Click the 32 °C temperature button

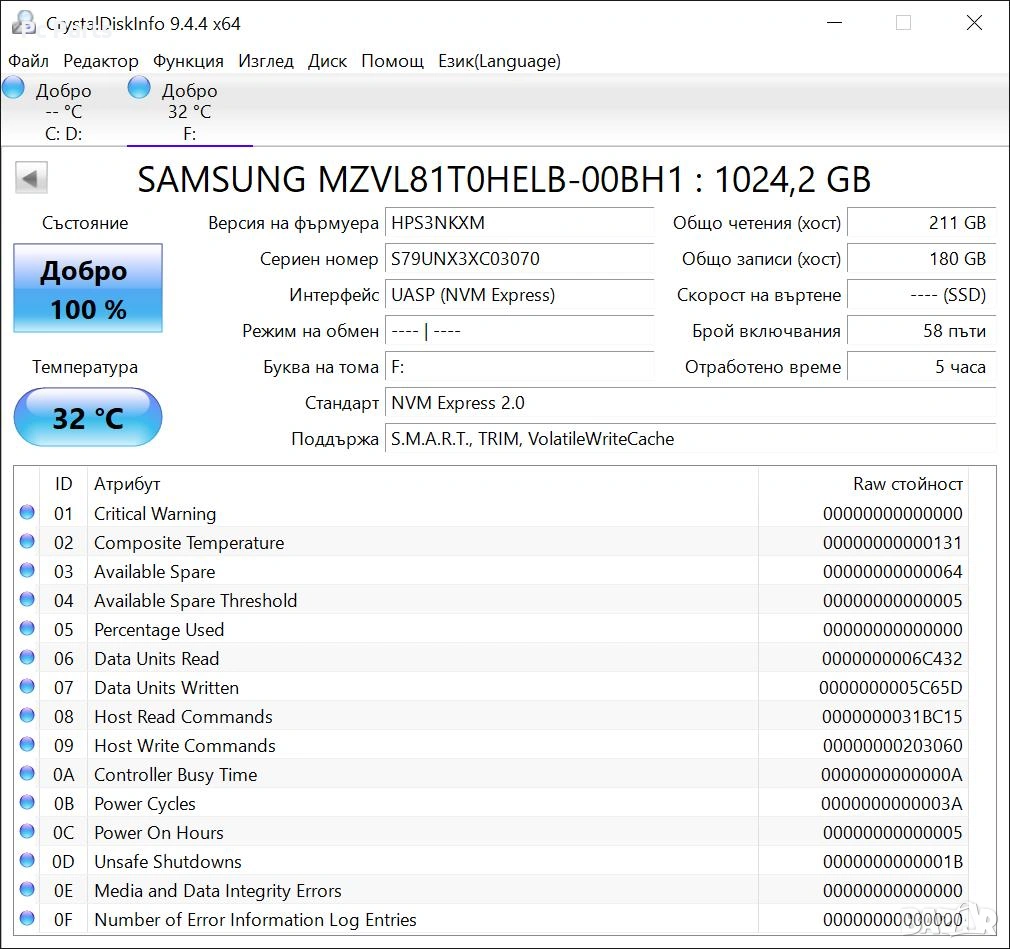(88, 417)
